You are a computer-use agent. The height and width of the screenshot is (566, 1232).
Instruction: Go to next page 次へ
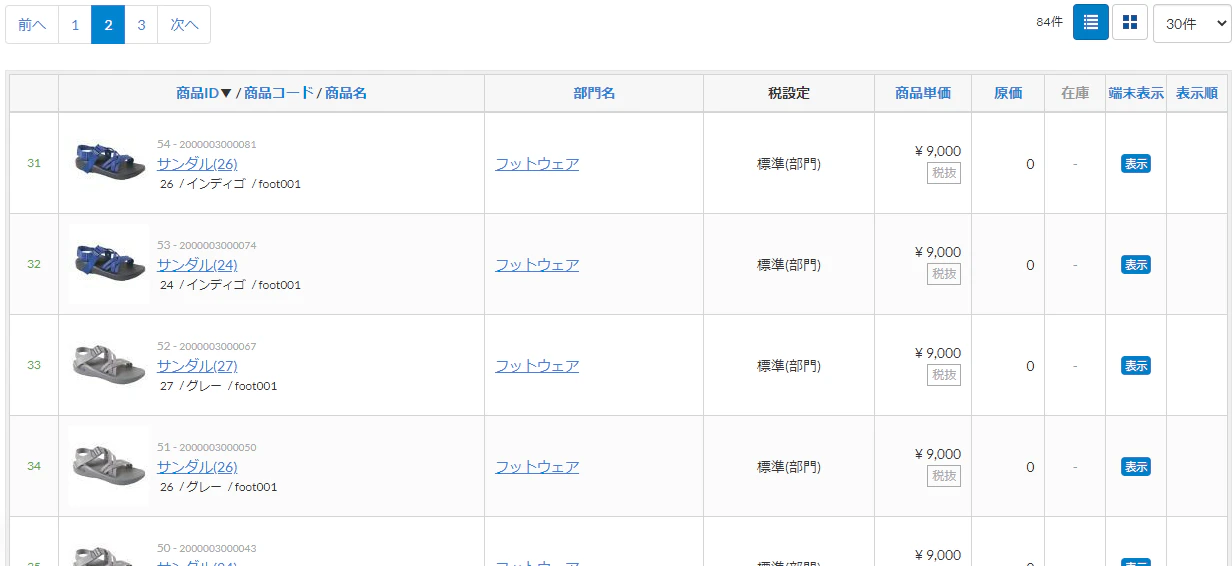pyautogui.click(x=184, y=25)
